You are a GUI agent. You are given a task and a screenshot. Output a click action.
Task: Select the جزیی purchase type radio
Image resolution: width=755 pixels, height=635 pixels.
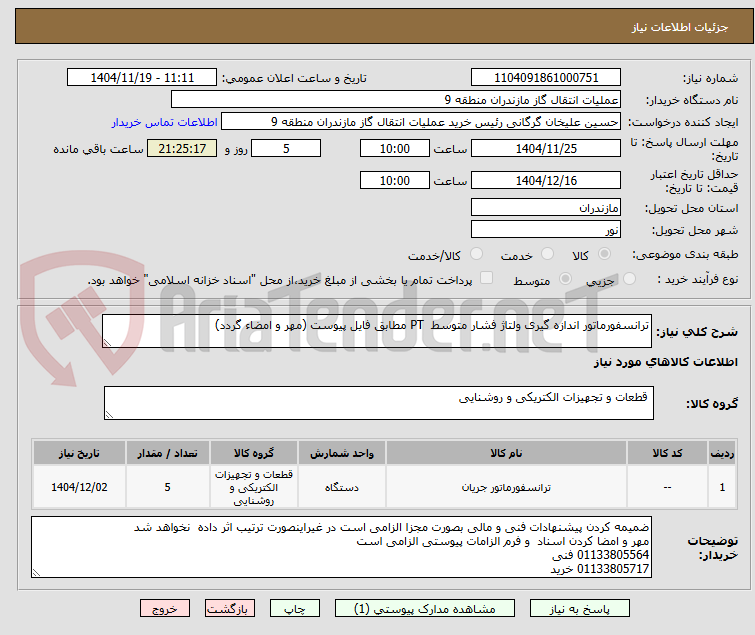coord(629,279)
